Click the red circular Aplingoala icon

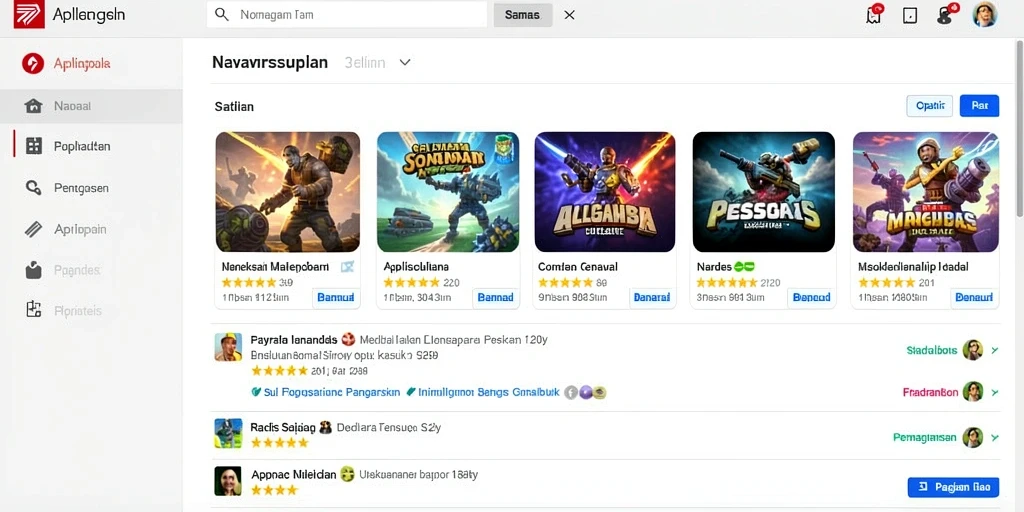point(33,63)
